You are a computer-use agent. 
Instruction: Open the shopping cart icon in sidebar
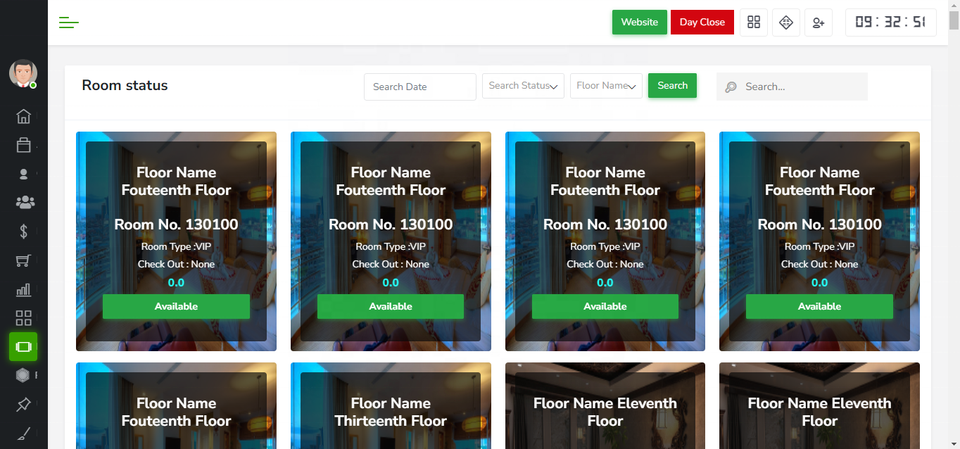click(x=23, y=260)
